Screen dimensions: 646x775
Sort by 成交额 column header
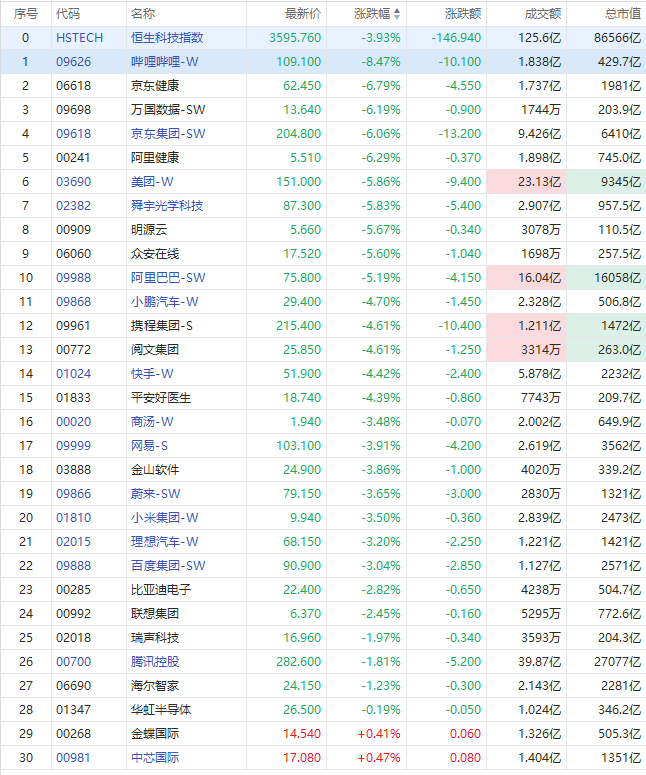click(x=543, y=14)
